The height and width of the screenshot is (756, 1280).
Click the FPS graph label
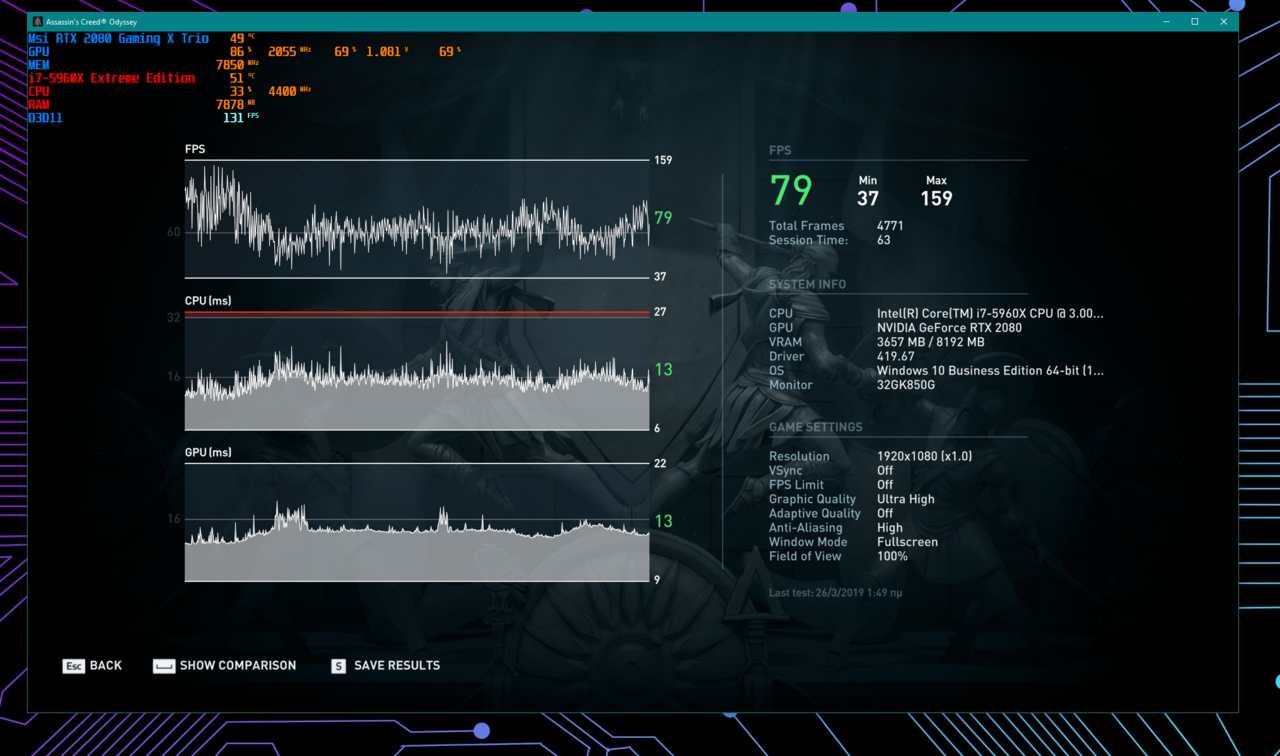pyautogui.click(x=195, y=150)
